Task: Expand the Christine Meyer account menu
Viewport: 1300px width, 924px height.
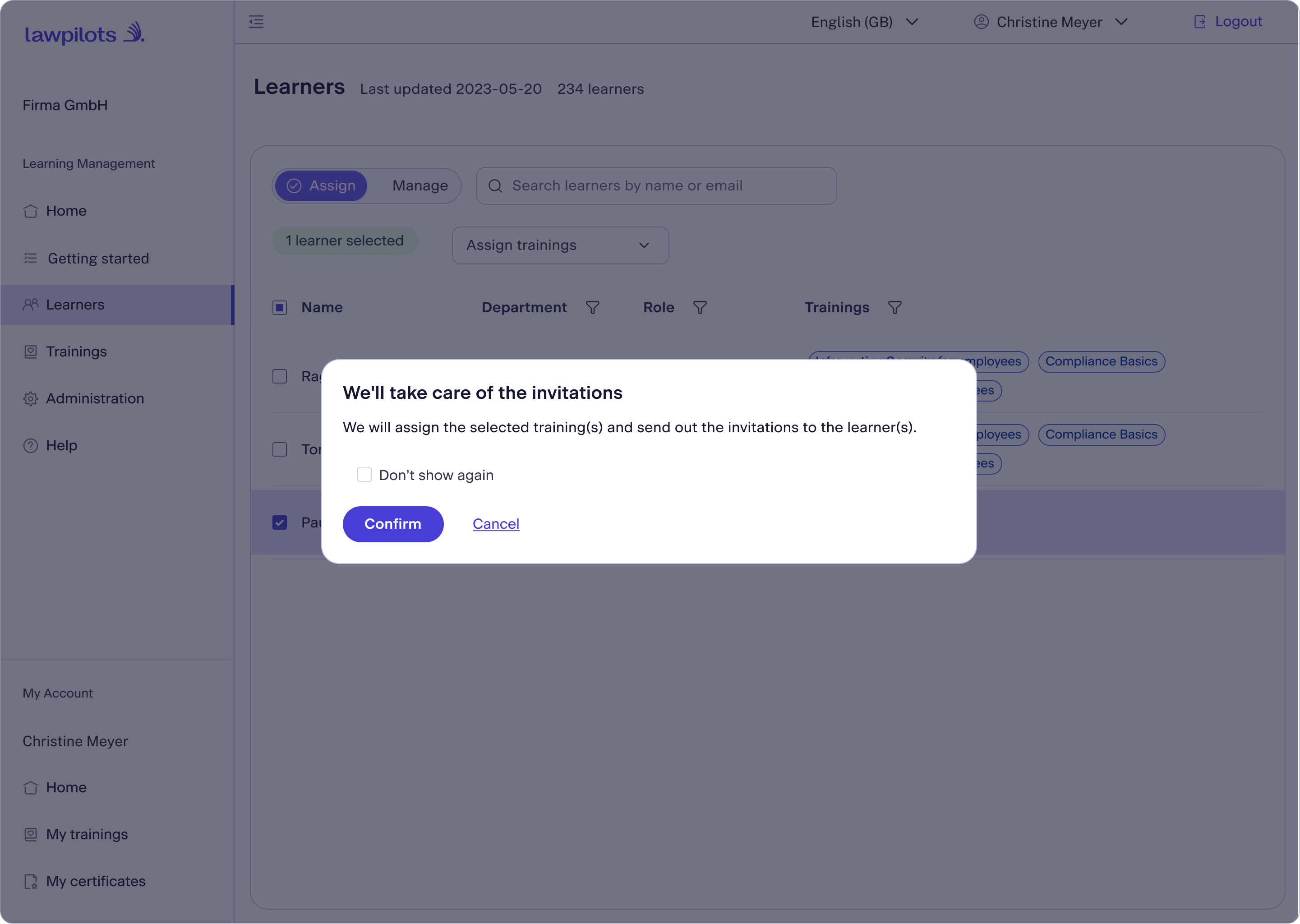Action: pyautogui.click(x=1051, y=22)
